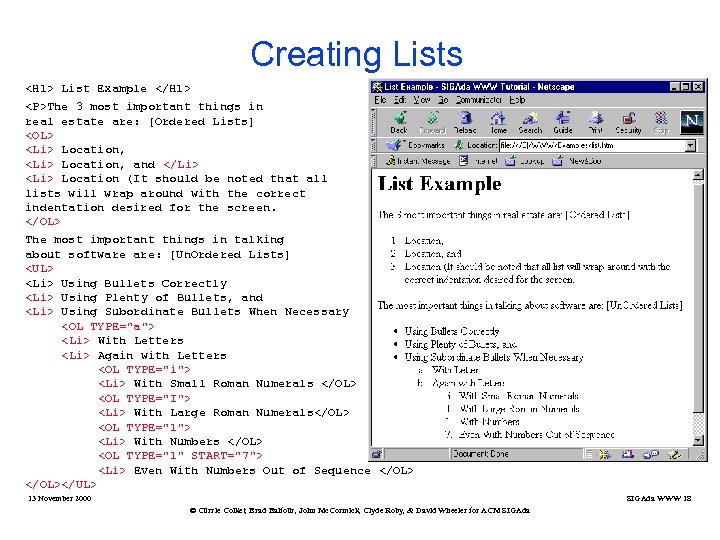Click the '<UL>' tag in the code
The image size is (720, 540).
(39, 269)
